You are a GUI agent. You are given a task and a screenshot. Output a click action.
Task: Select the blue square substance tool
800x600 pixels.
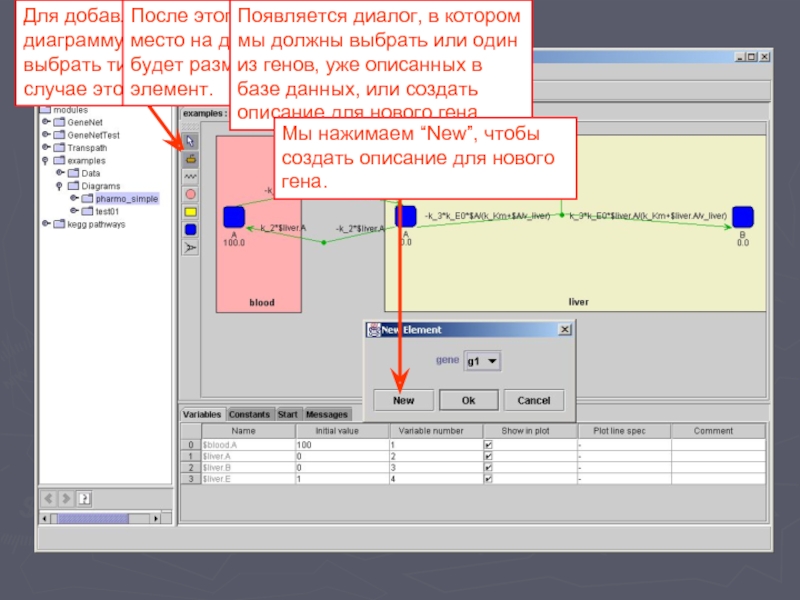point(190,230)
